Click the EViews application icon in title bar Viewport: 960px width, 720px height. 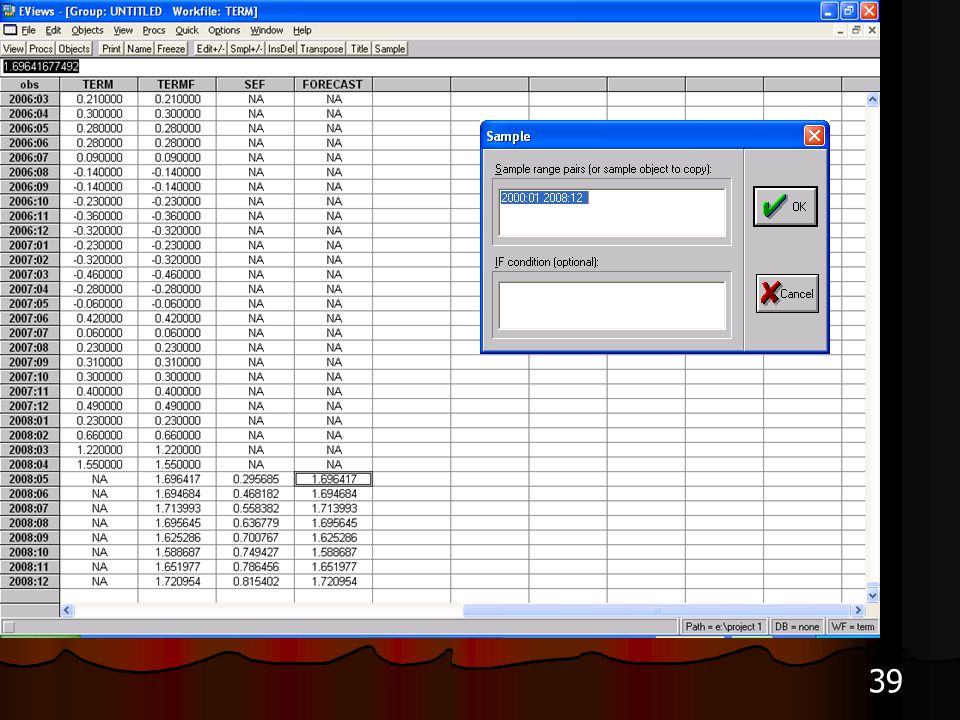pyautogui.click(x=9, y=11)
